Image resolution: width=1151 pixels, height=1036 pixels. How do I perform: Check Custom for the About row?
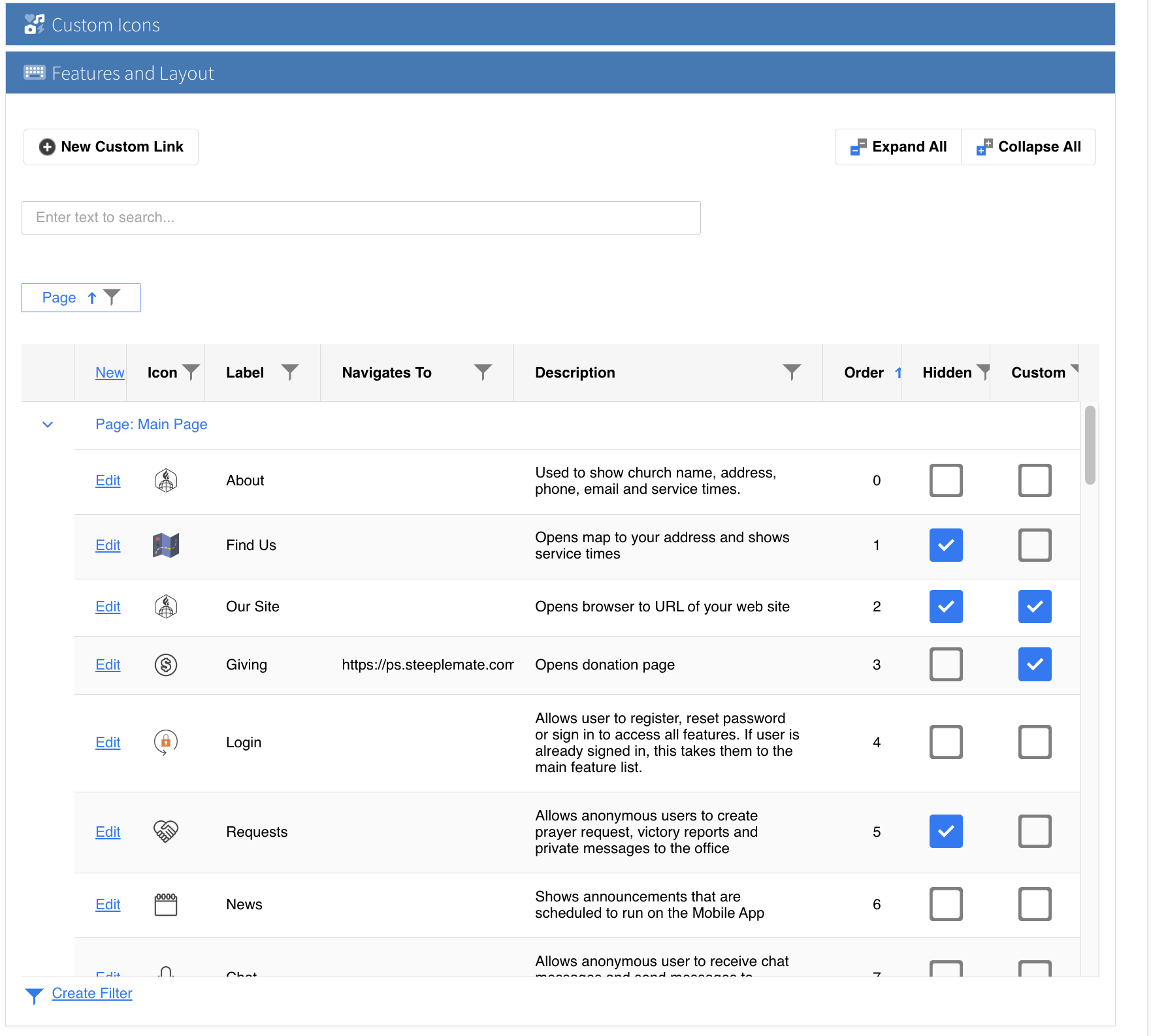pos(1035,480)
